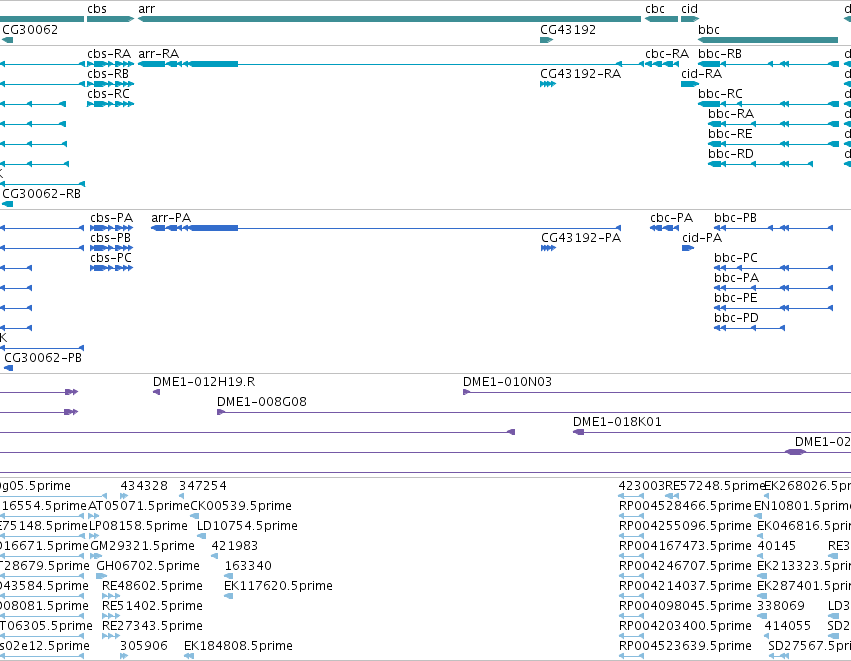The width and height of the screenshot is (851, 661).
Task: Select protein cbc-PA
Action: (664, 228)
